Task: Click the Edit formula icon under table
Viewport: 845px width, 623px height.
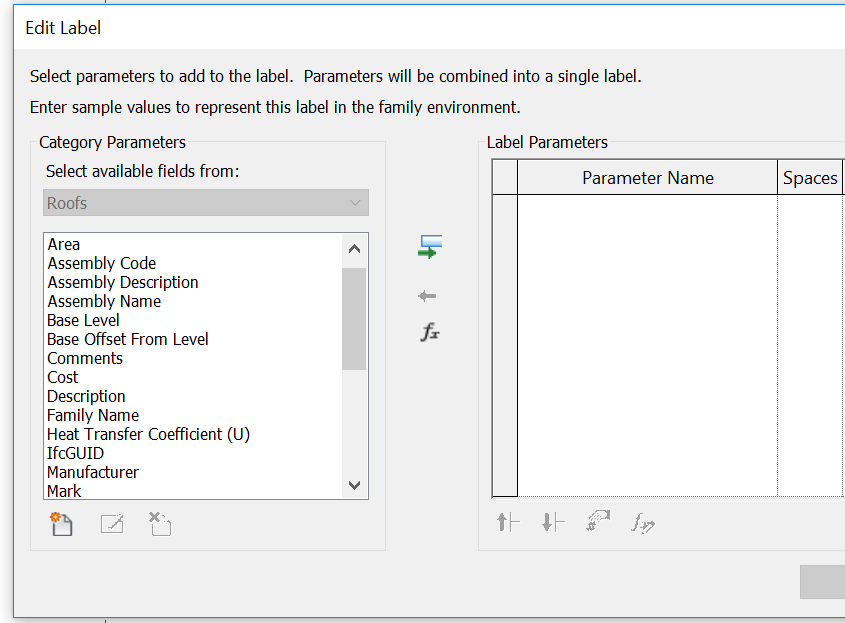Action: click(643, 522)
